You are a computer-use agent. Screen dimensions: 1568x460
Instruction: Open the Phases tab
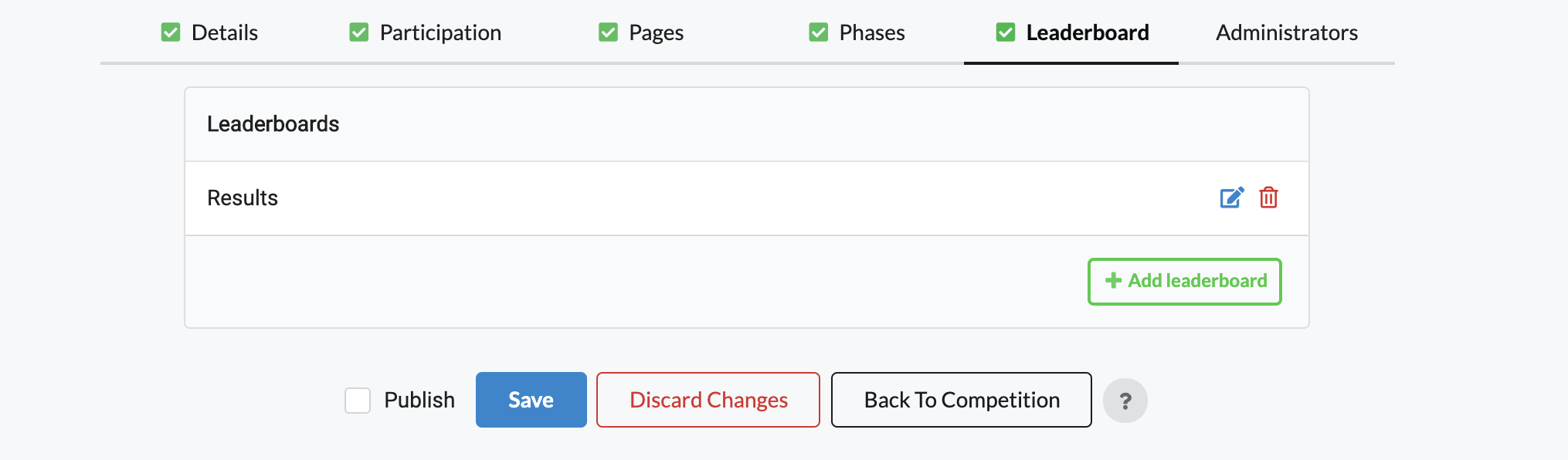click(871, 32)
